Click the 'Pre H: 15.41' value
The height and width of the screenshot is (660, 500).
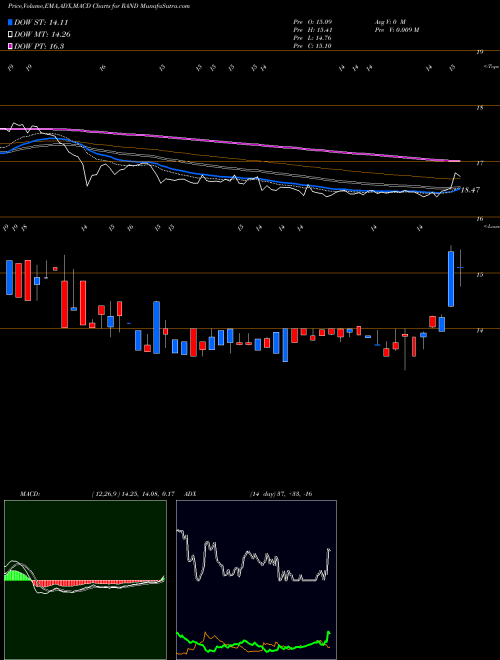pyautogui.click(x=313, y=30)
